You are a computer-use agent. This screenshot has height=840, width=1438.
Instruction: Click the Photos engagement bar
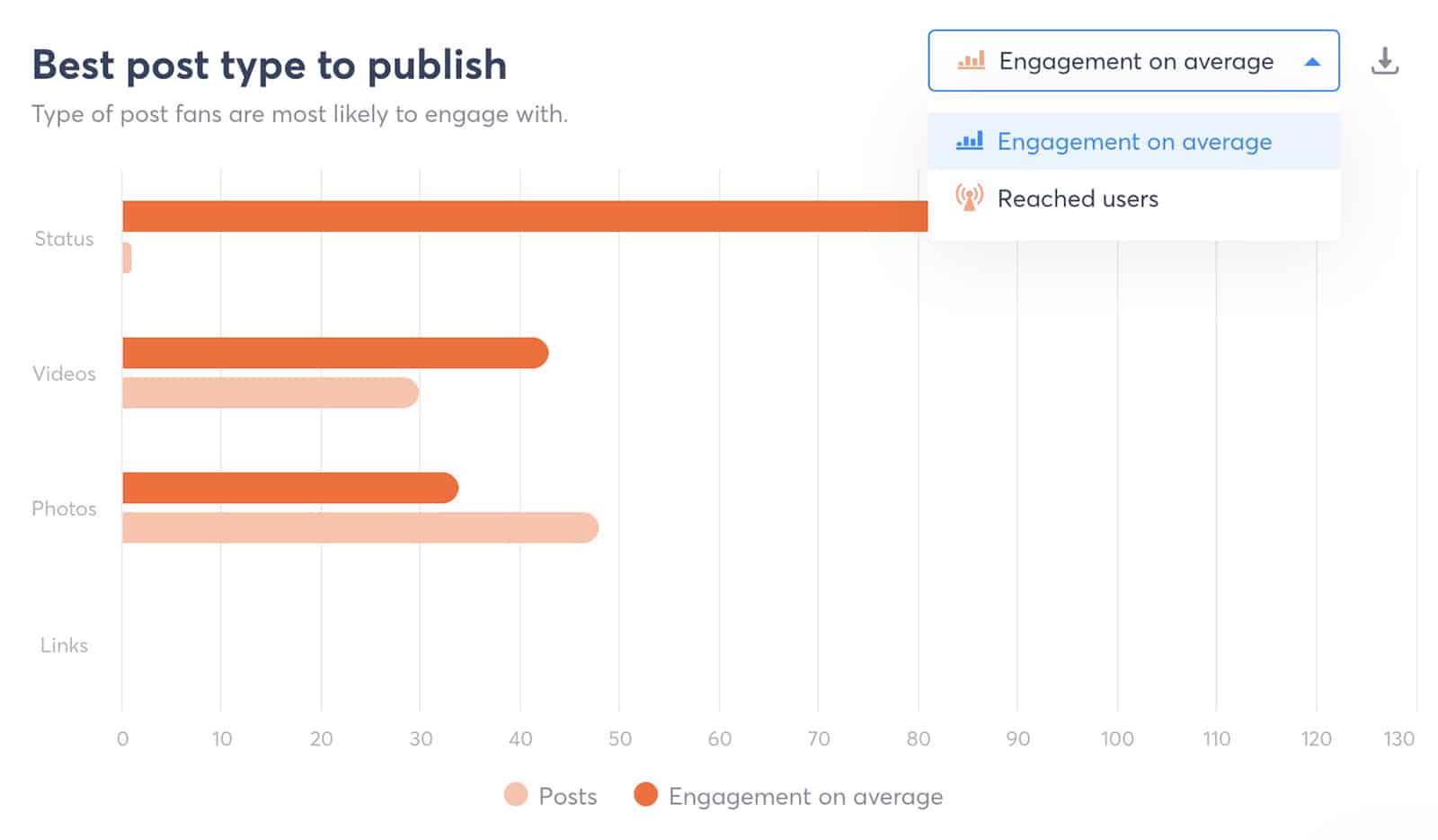[288, 485]
